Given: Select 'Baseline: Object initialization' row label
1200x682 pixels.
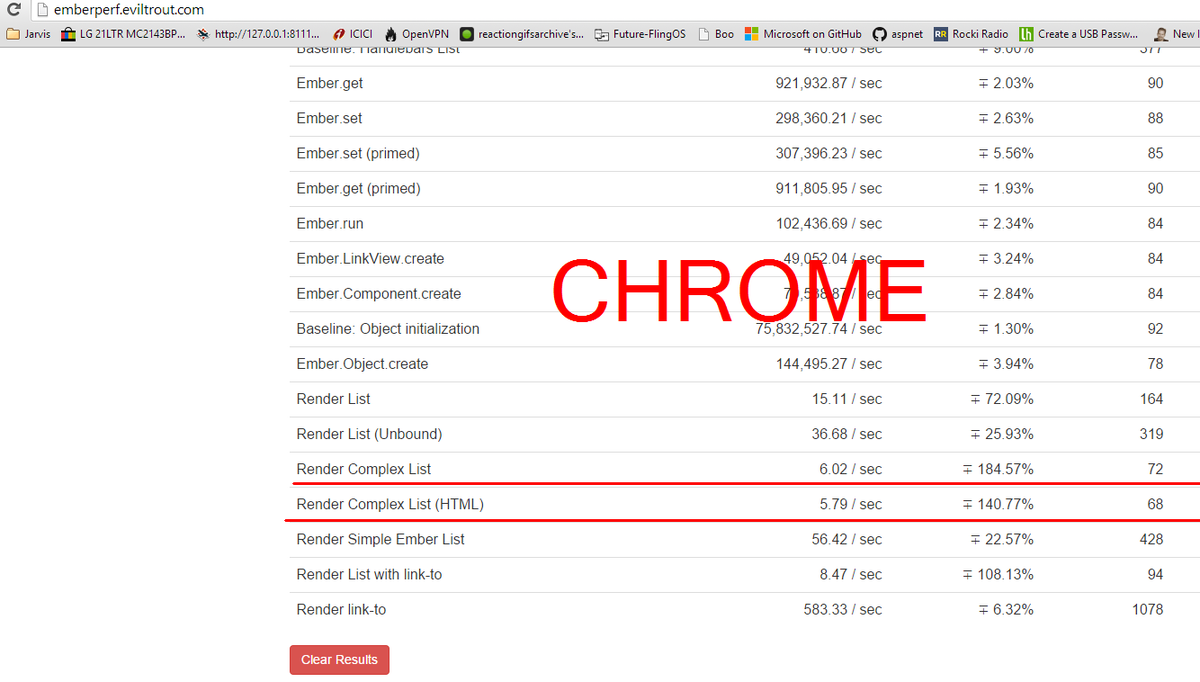Looking at the screenshot, I should point(388,329).
